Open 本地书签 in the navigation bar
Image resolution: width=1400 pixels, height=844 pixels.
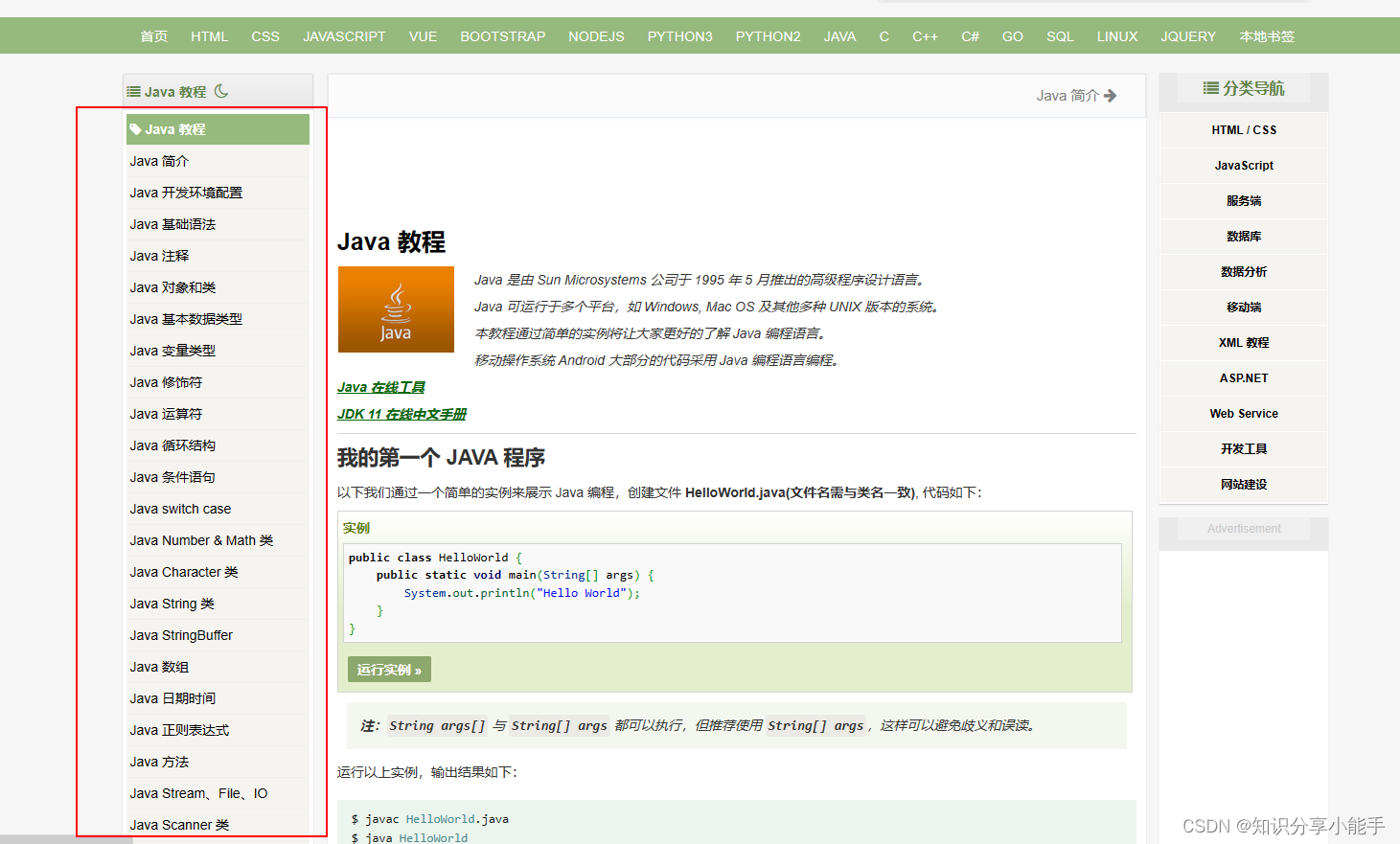[x=1267, y=36]
